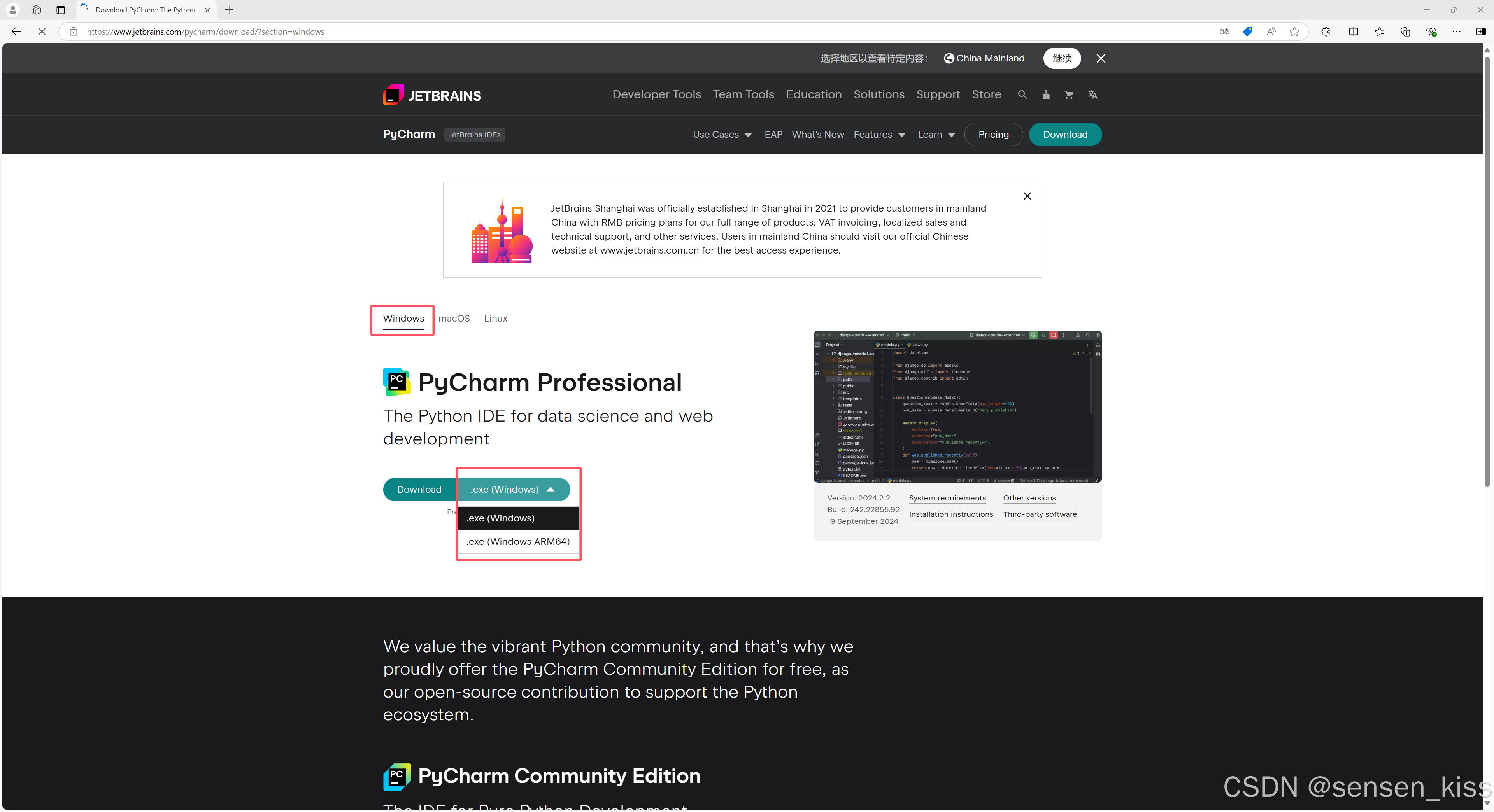Toggle split screen view
This screenshot has width=1494, height=812.
tap(1353, 31)
